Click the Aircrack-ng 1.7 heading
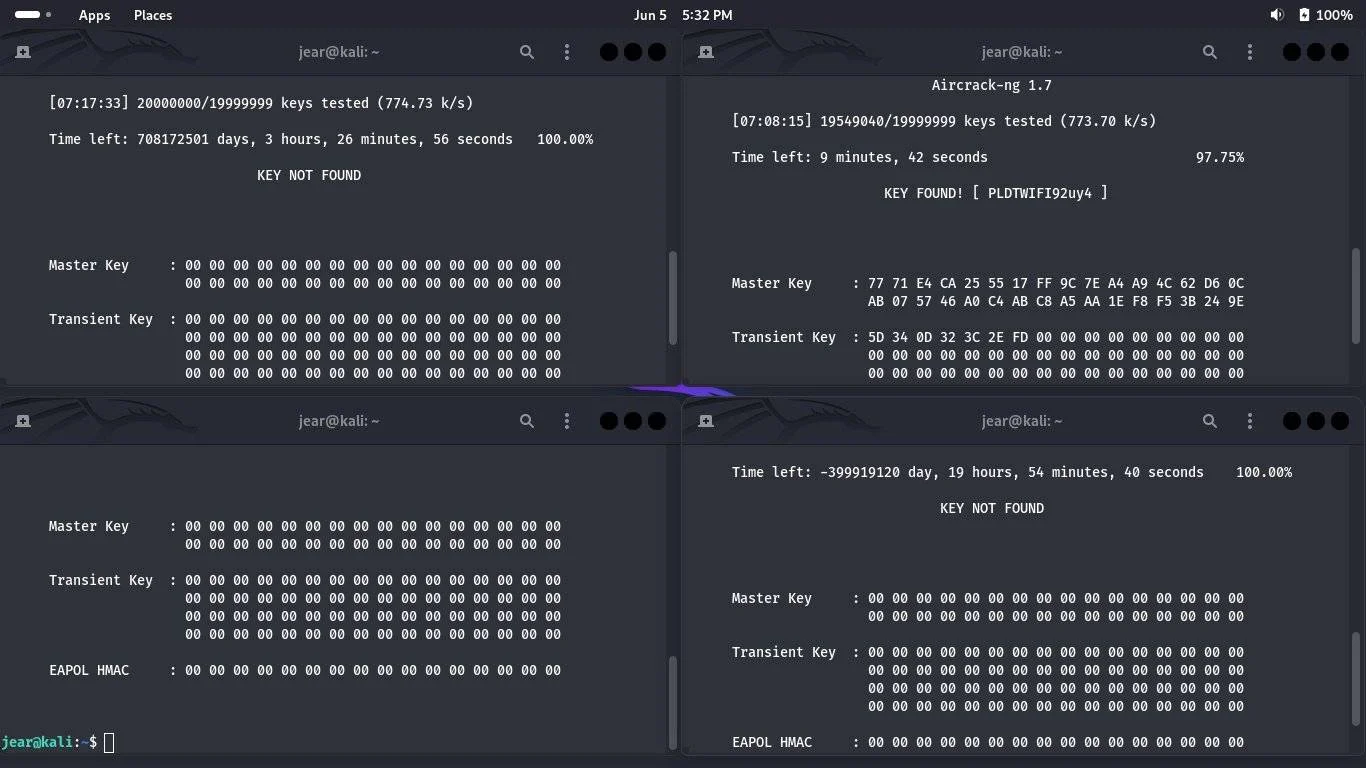 pyautogui.click(x=991, y=85)
